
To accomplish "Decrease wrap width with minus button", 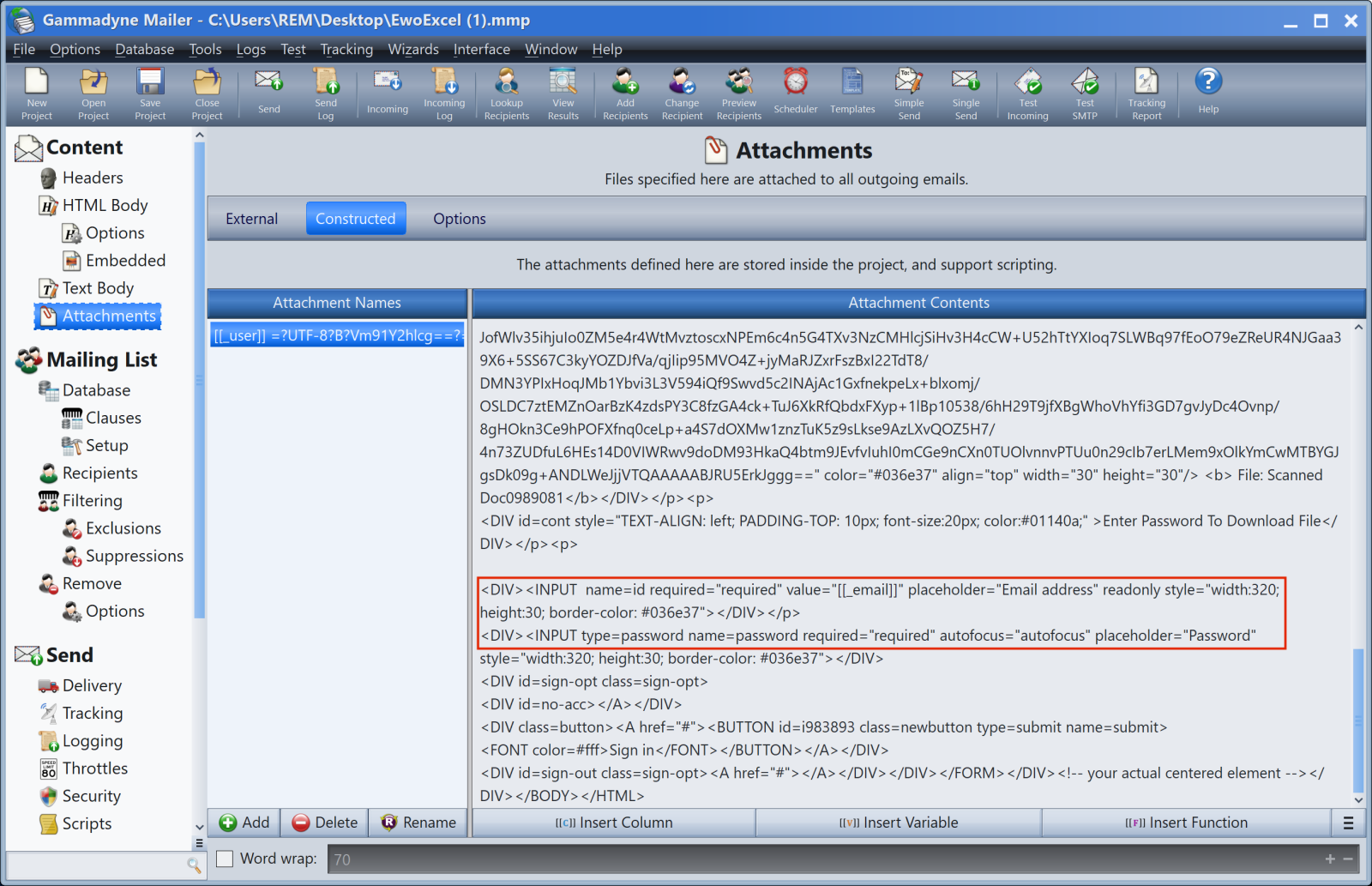I will tap(1348, 859).
